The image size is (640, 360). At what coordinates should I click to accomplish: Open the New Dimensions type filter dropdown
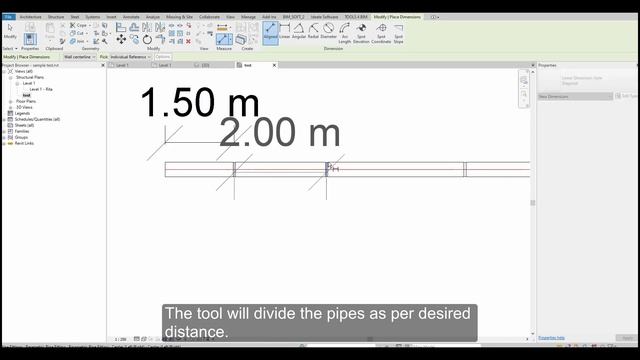coord(575,96)
